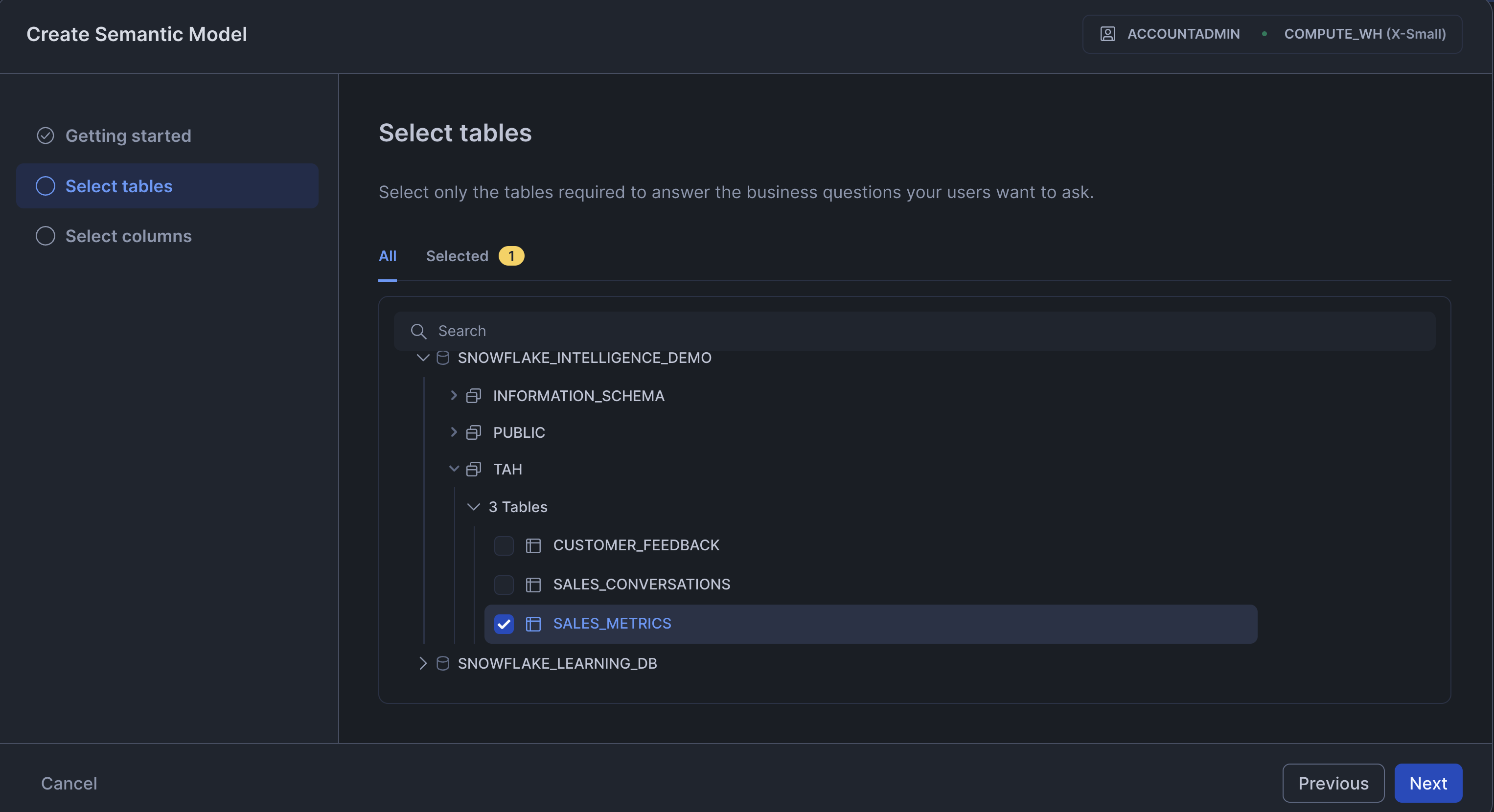Click the PUBLIC schema icon
1494x812 pixels.
tap(473, 432)
